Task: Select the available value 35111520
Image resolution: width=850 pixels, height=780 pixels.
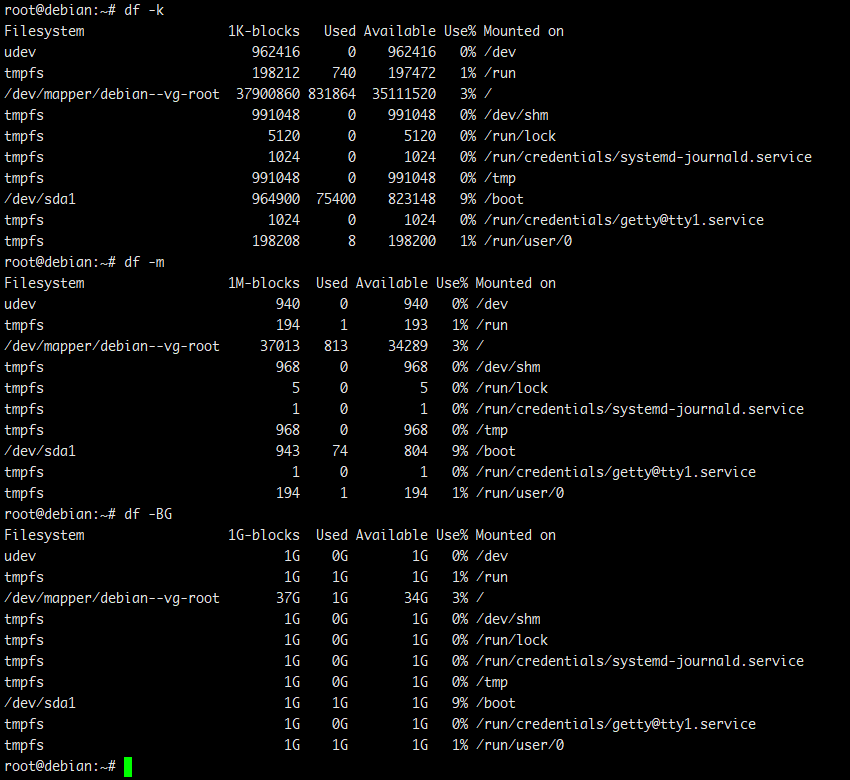Action: click(x=404, y=94)
